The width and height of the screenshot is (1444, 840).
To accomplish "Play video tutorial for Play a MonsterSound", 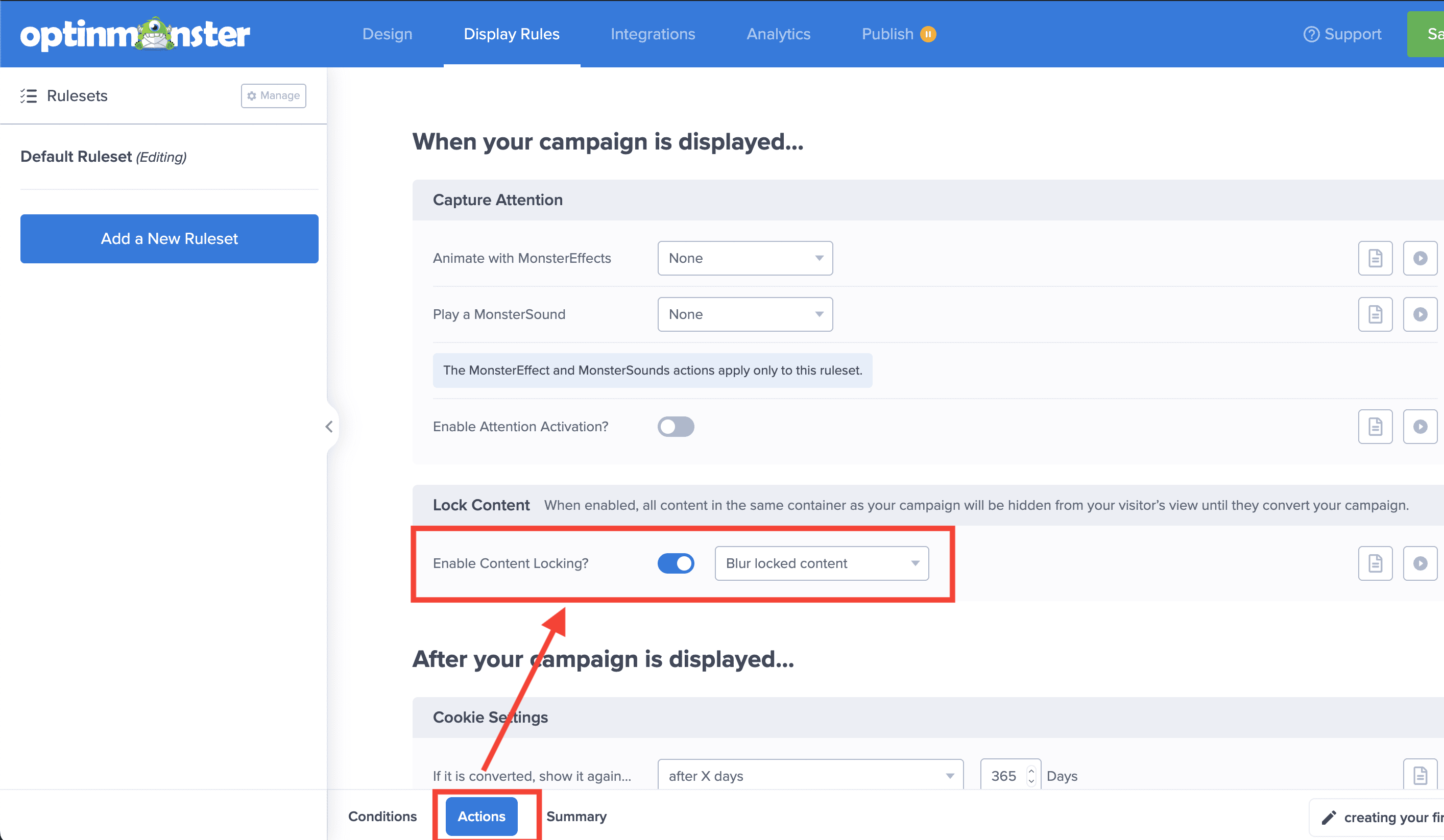I will (x=1419, y=314).
